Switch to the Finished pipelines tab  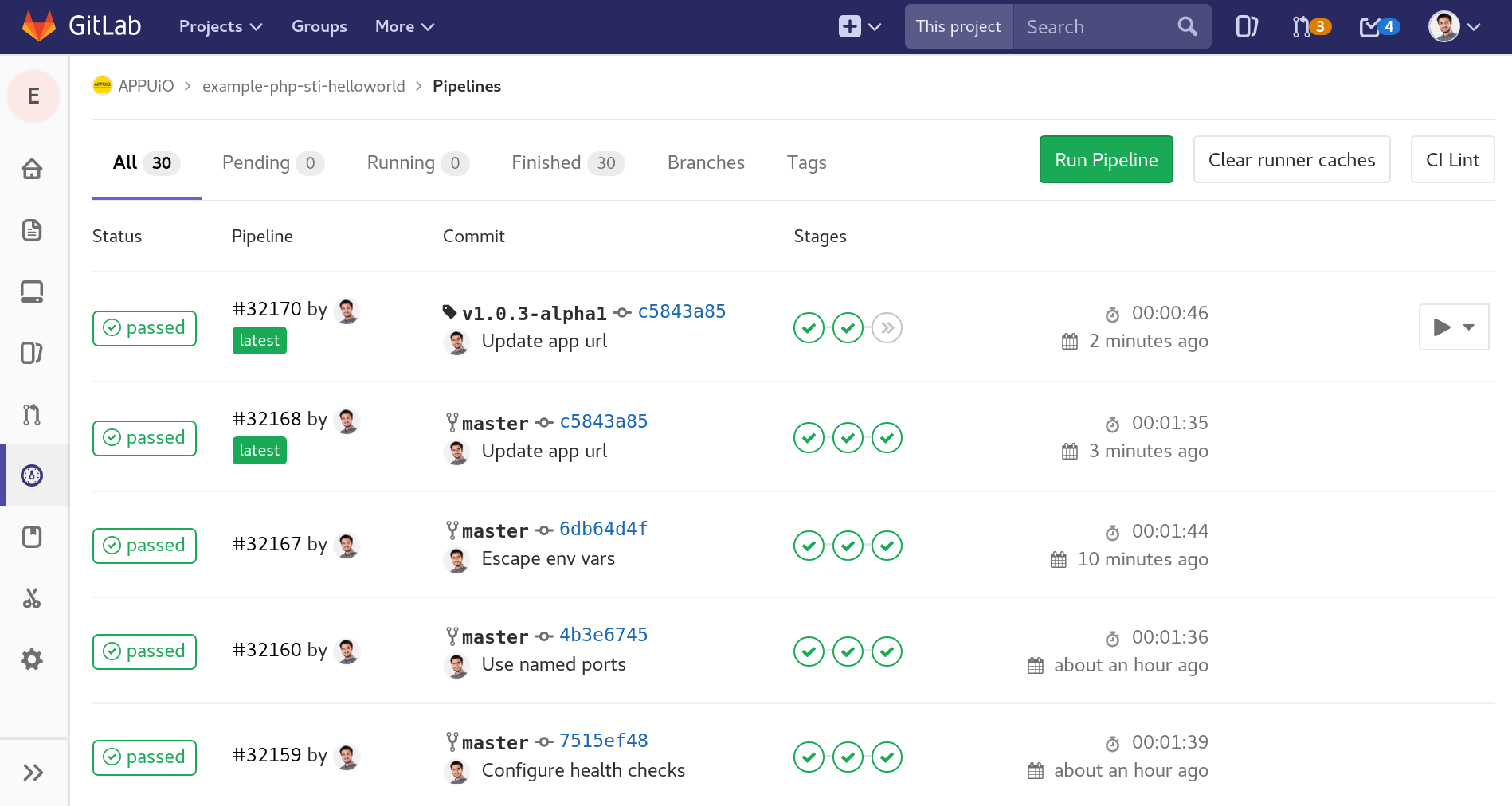[566, 162]
